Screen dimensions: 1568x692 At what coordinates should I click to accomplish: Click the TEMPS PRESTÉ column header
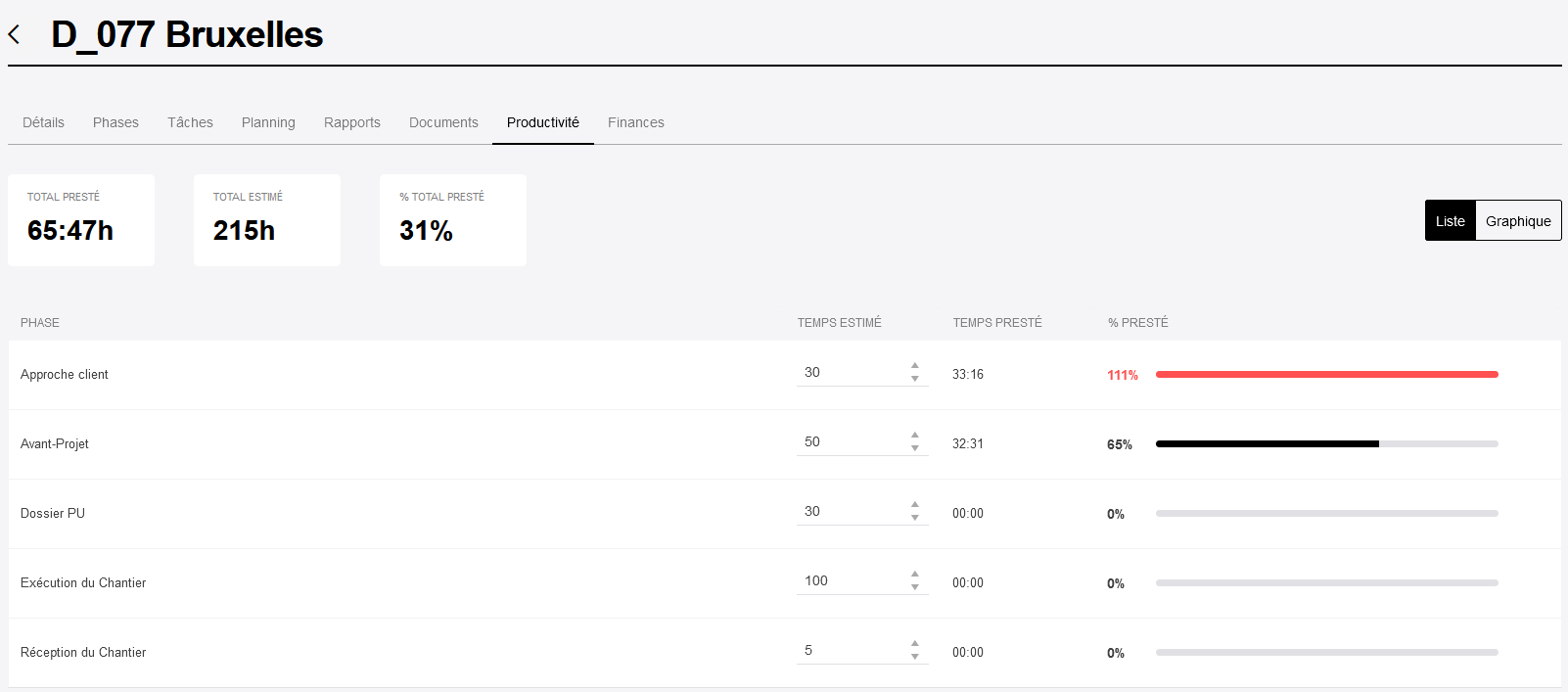(x=997, y=322)
